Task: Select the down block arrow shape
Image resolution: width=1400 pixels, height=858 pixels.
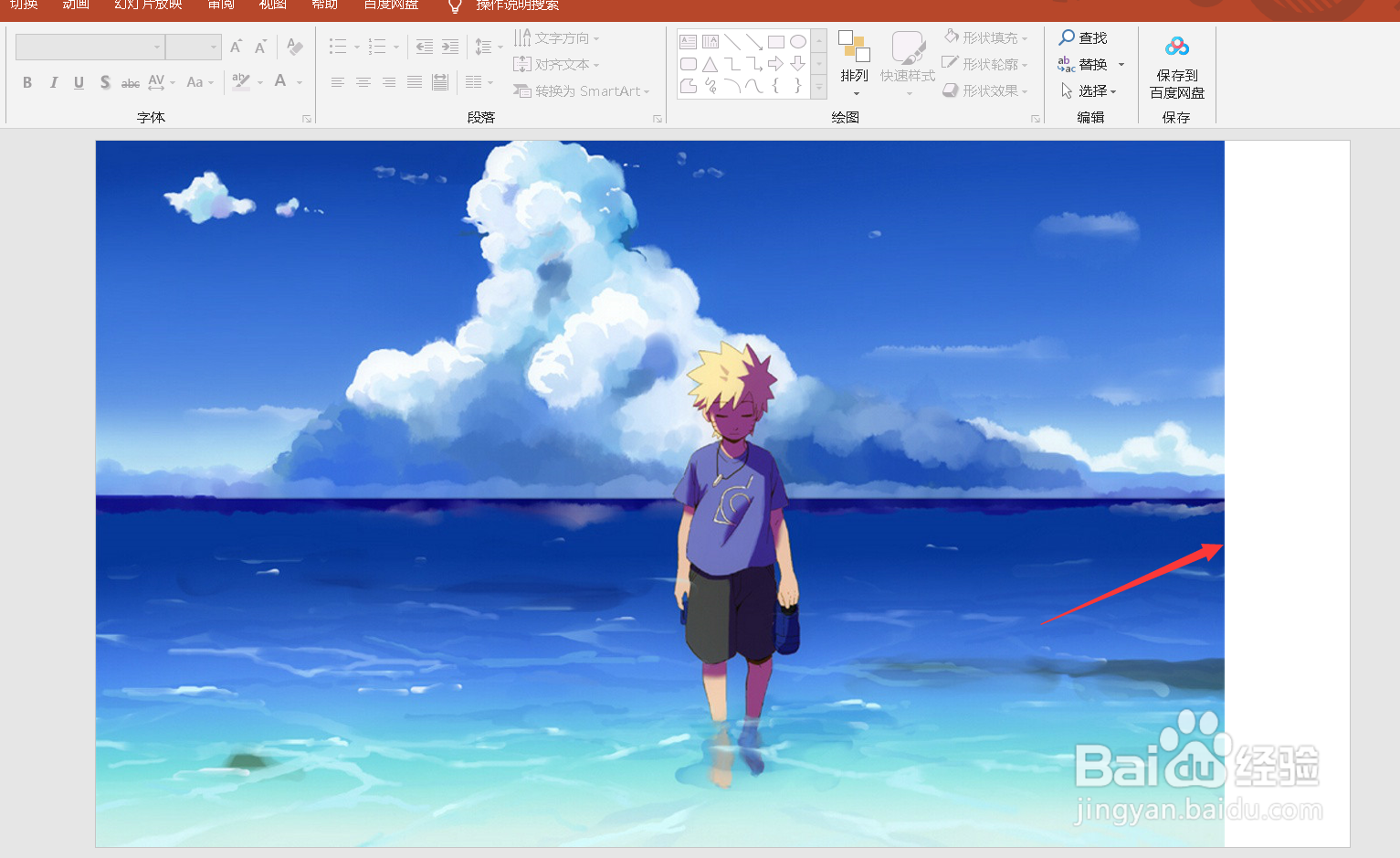Action: (x=798, y=64)
